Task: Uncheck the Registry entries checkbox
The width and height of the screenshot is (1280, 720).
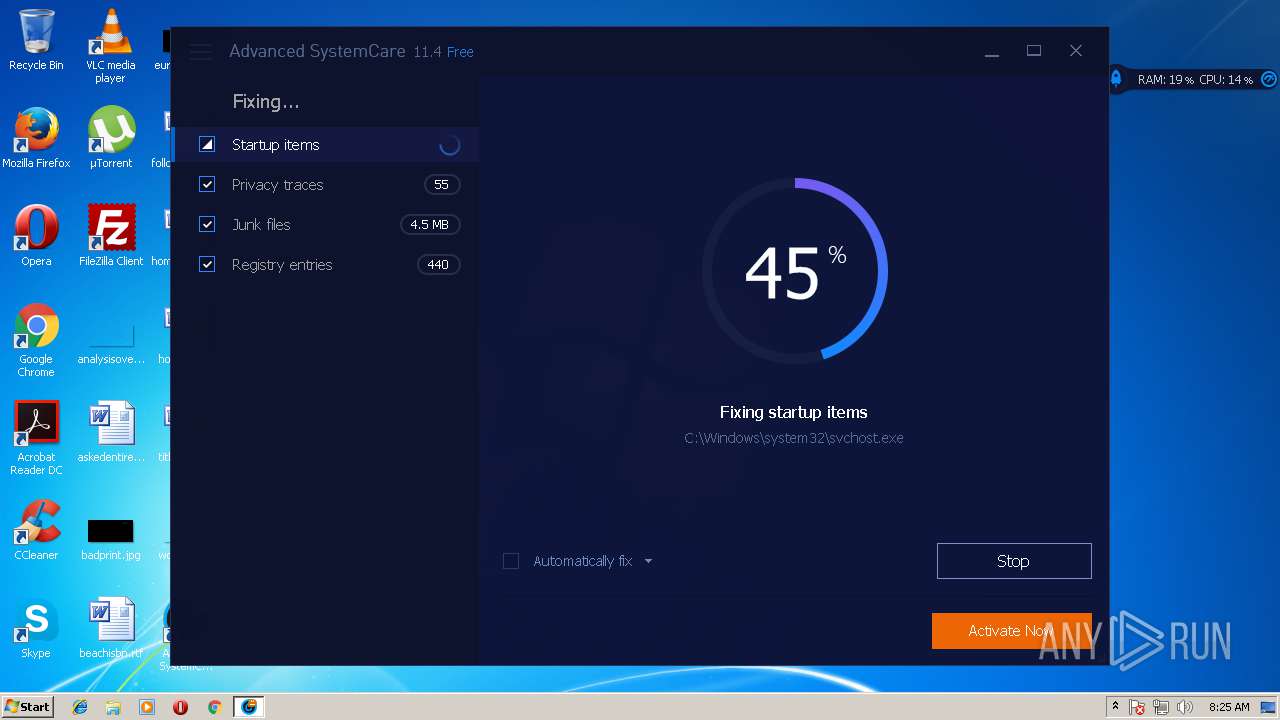Action: pos(207,264)
